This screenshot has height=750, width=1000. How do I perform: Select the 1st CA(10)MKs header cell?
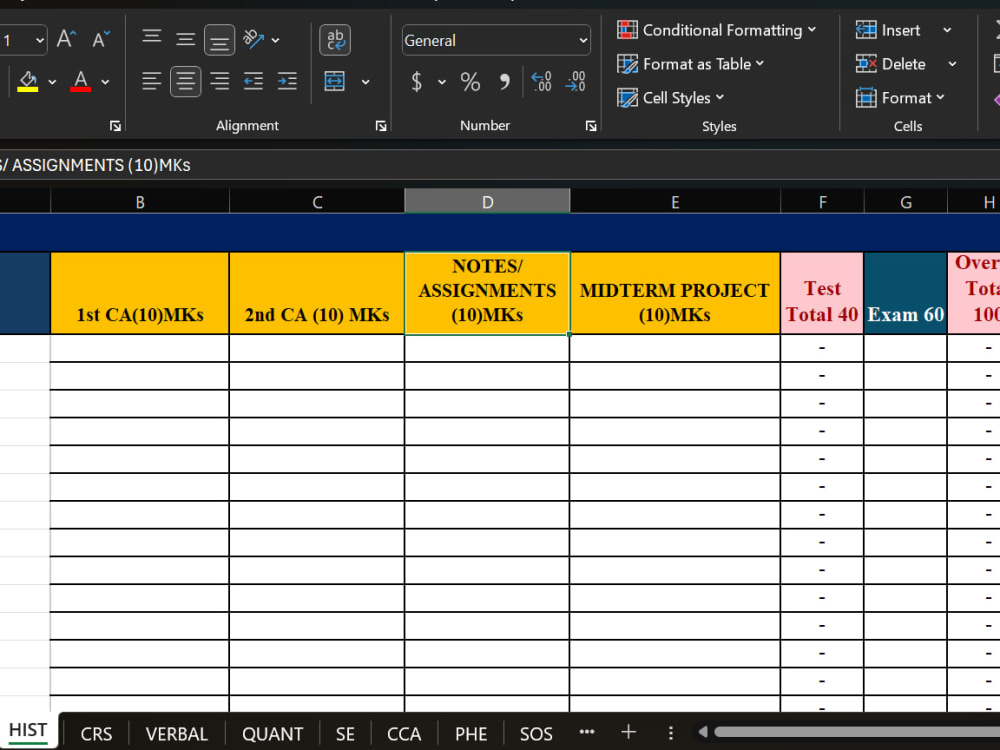point(140,293)
